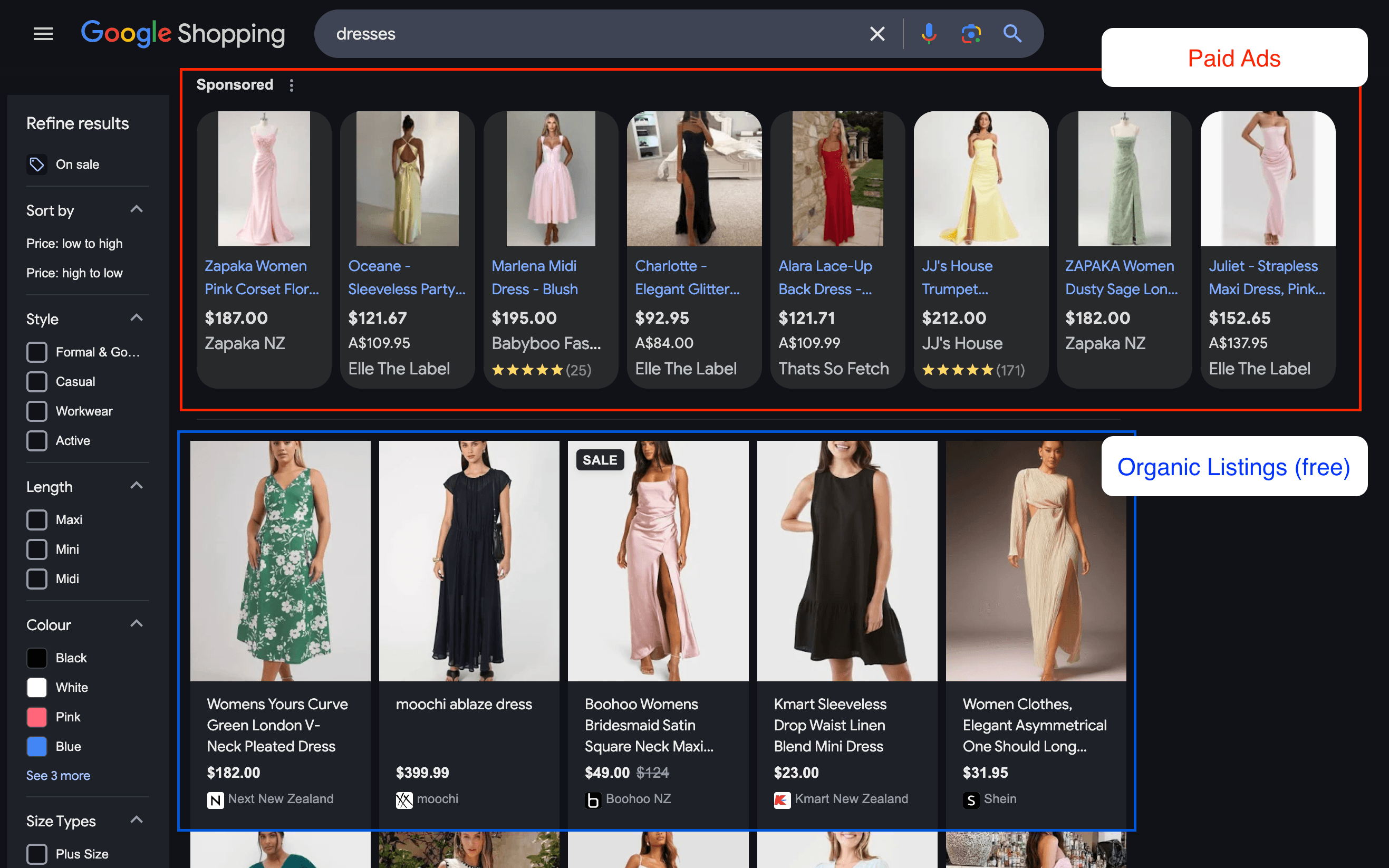Open the Kmart Sleeveless Linen dress thumbnail
The width and height of the screenshot is (1389, 868).
point(846,561)
